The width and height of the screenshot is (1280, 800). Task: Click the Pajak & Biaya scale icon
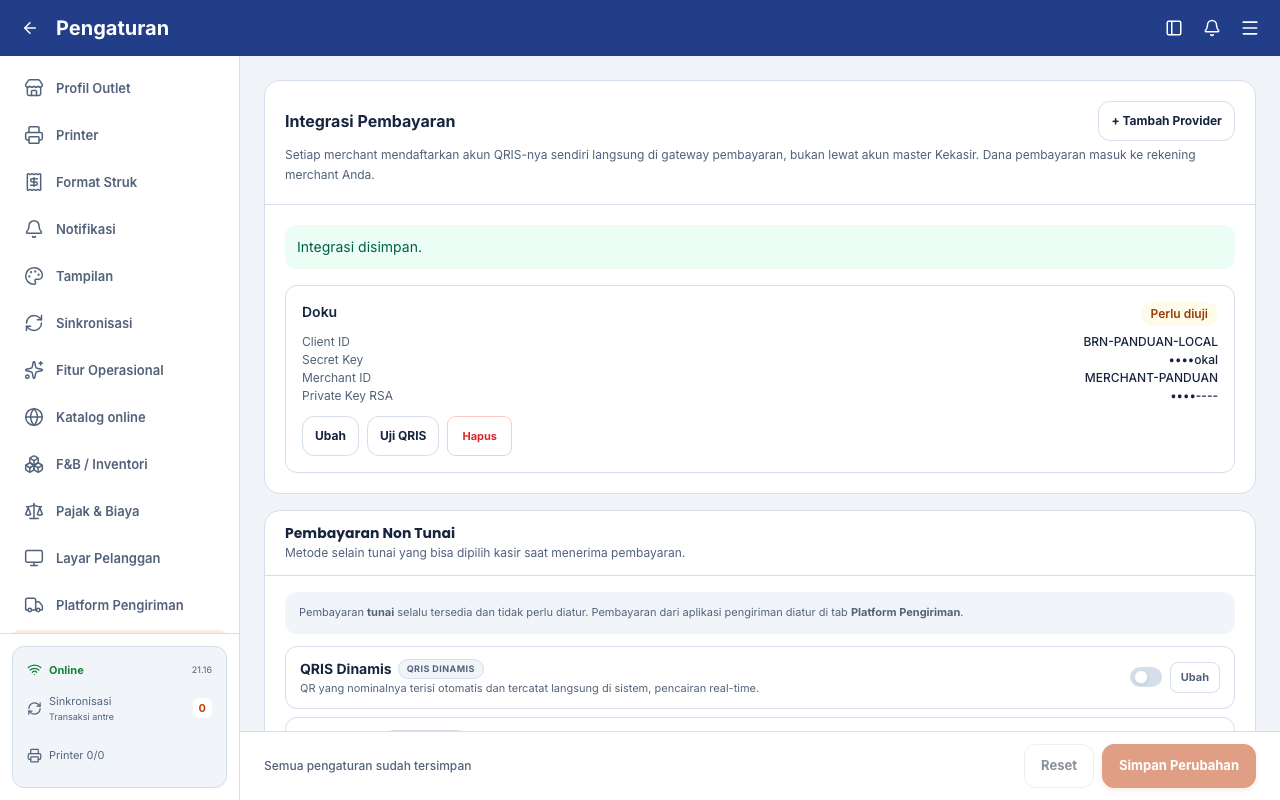click(34, 511)
